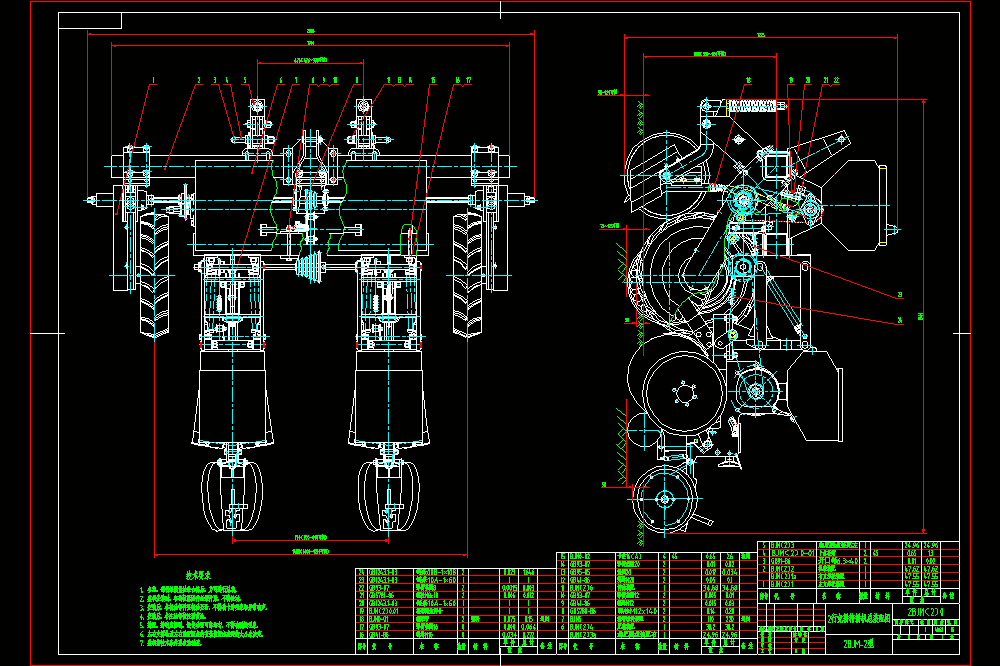Viewport: 1000px width, 666px height.
Task: Click the '2BJM-2型' title block text
Action: click(858, 644)
